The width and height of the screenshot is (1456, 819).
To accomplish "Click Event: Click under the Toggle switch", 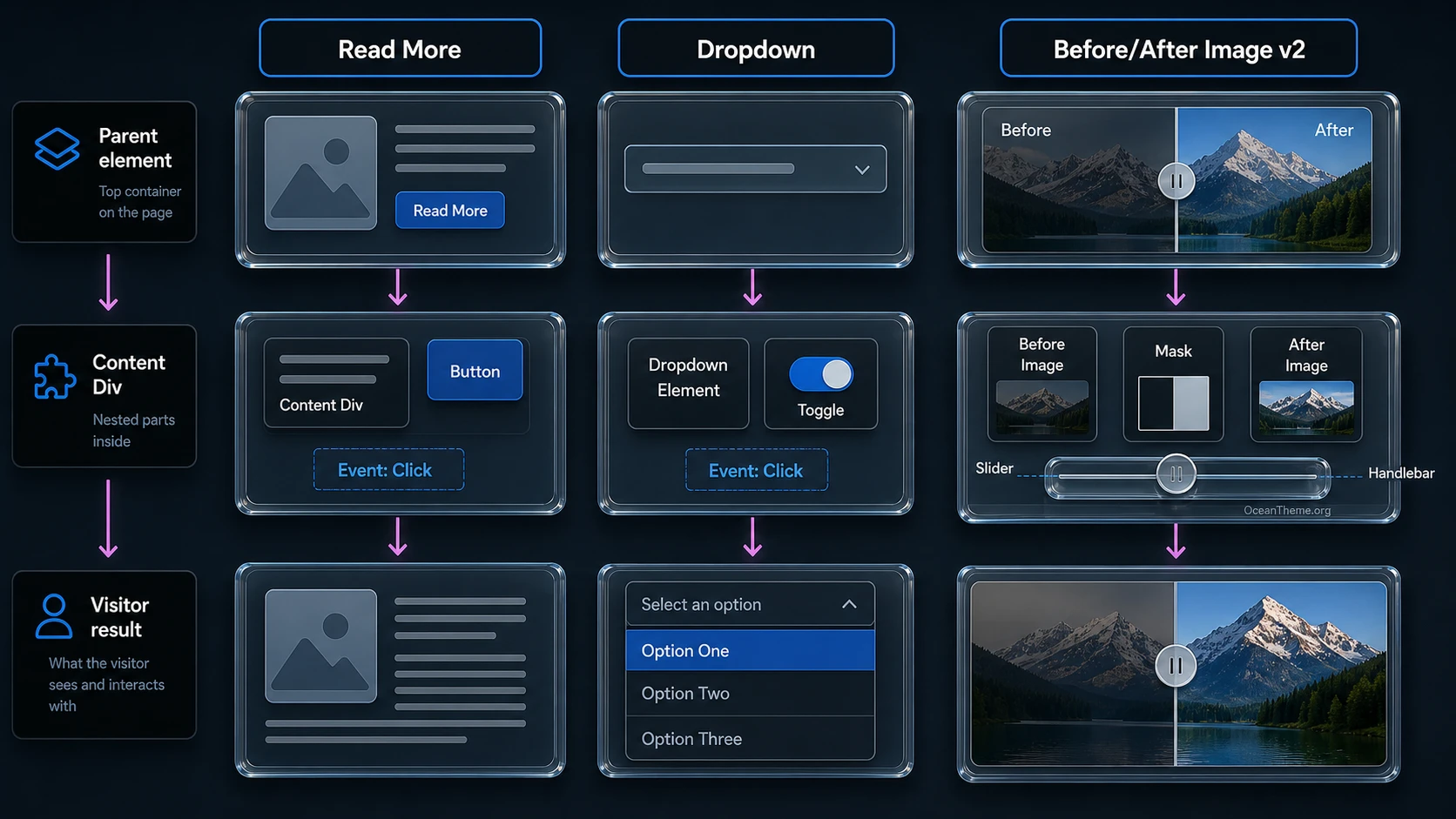I will tap(756, 470).
